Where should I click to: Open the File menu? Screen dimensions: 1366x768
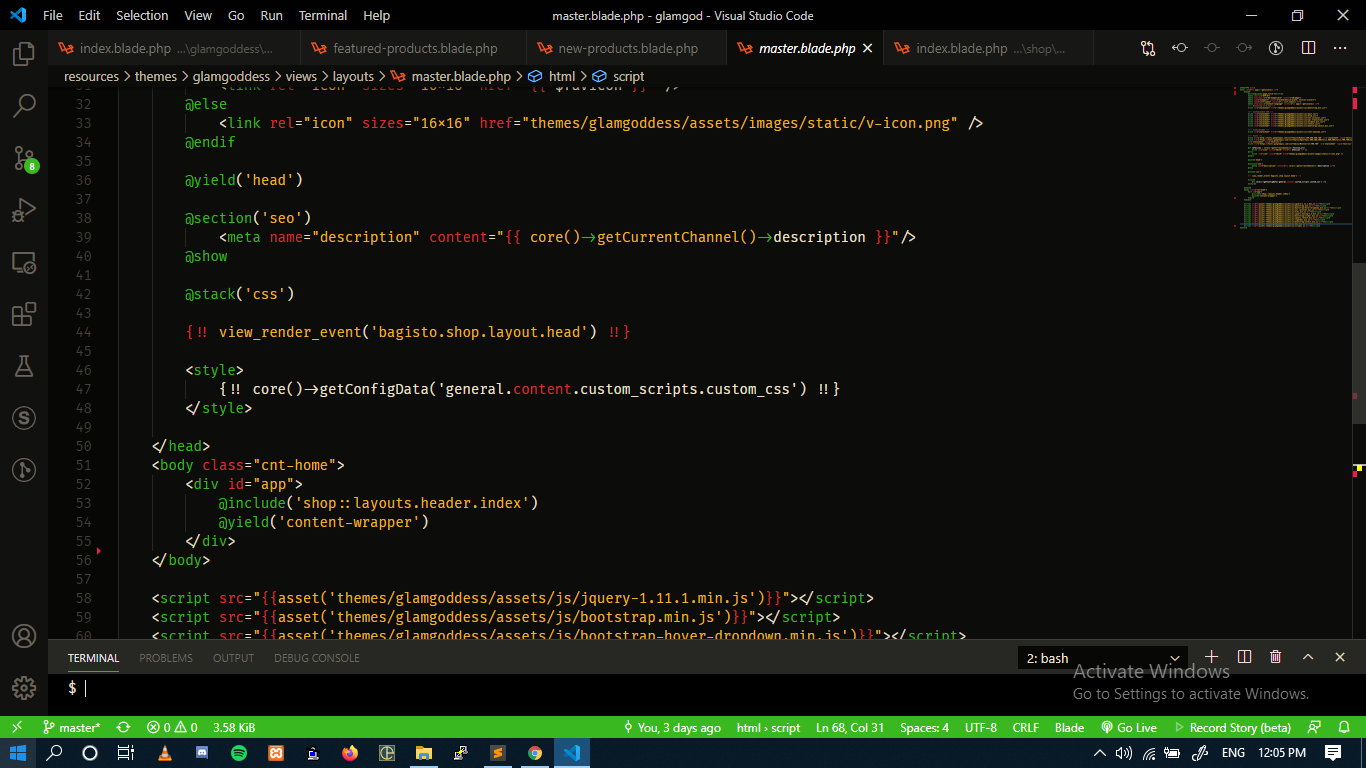53,15
